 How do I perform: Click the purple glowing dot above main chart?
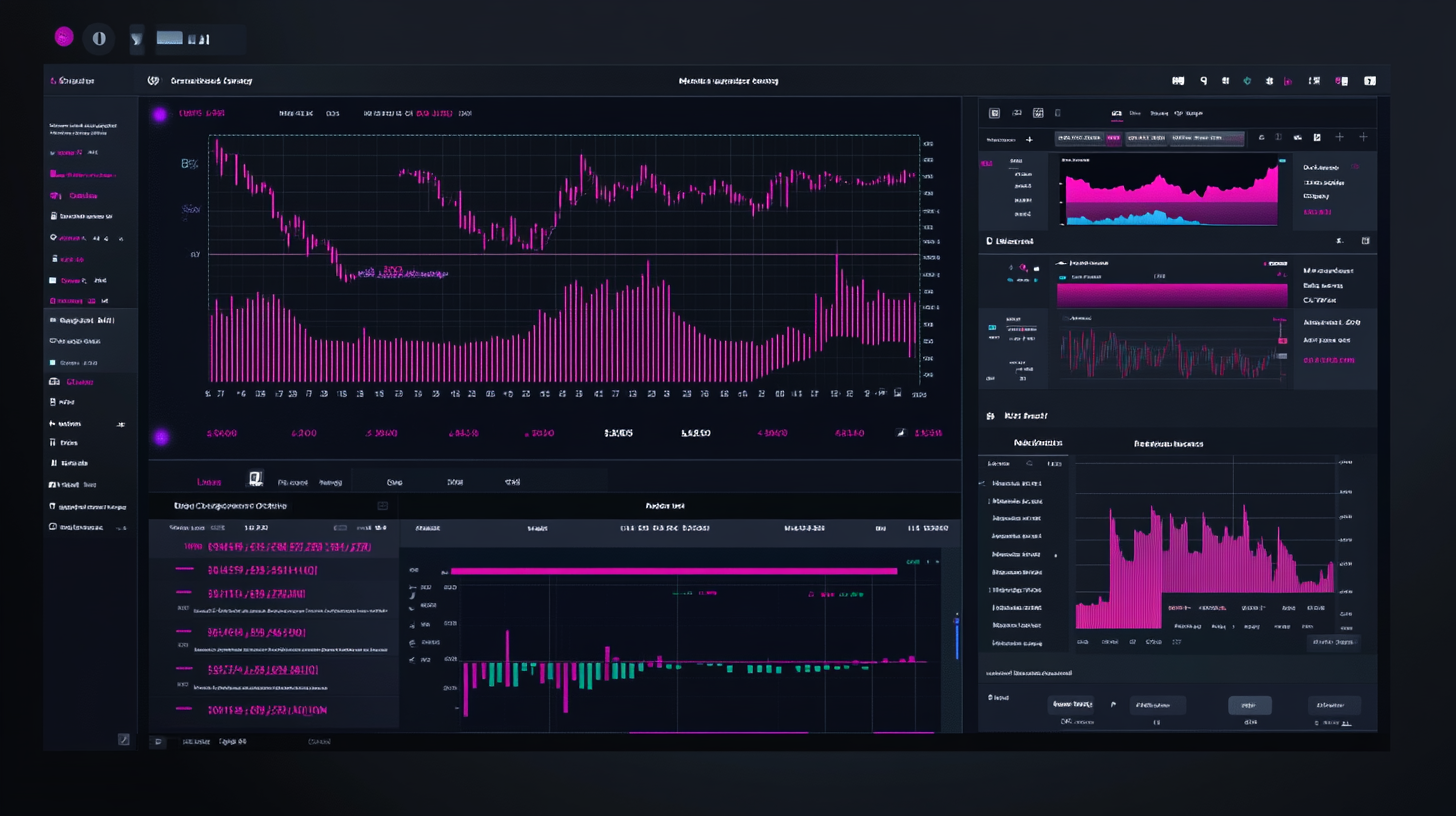click(x=159, y=115)
